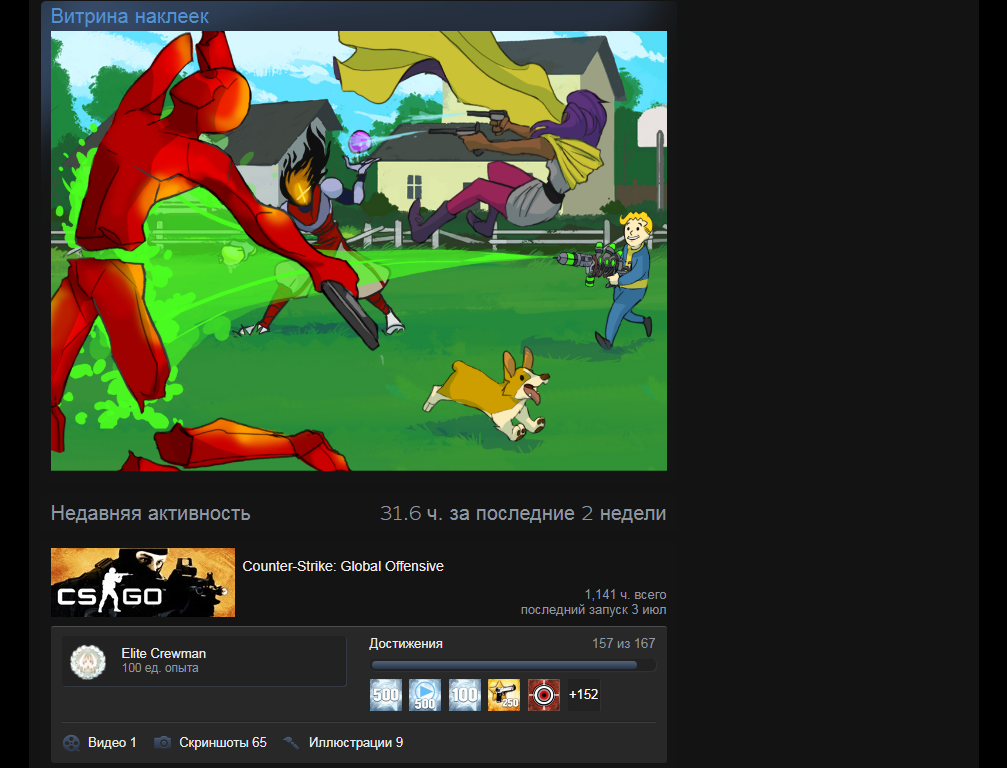This screenshot has height=768, width=1007.
Task: Click the video reel icon
Action: click(x=71, y=743)
